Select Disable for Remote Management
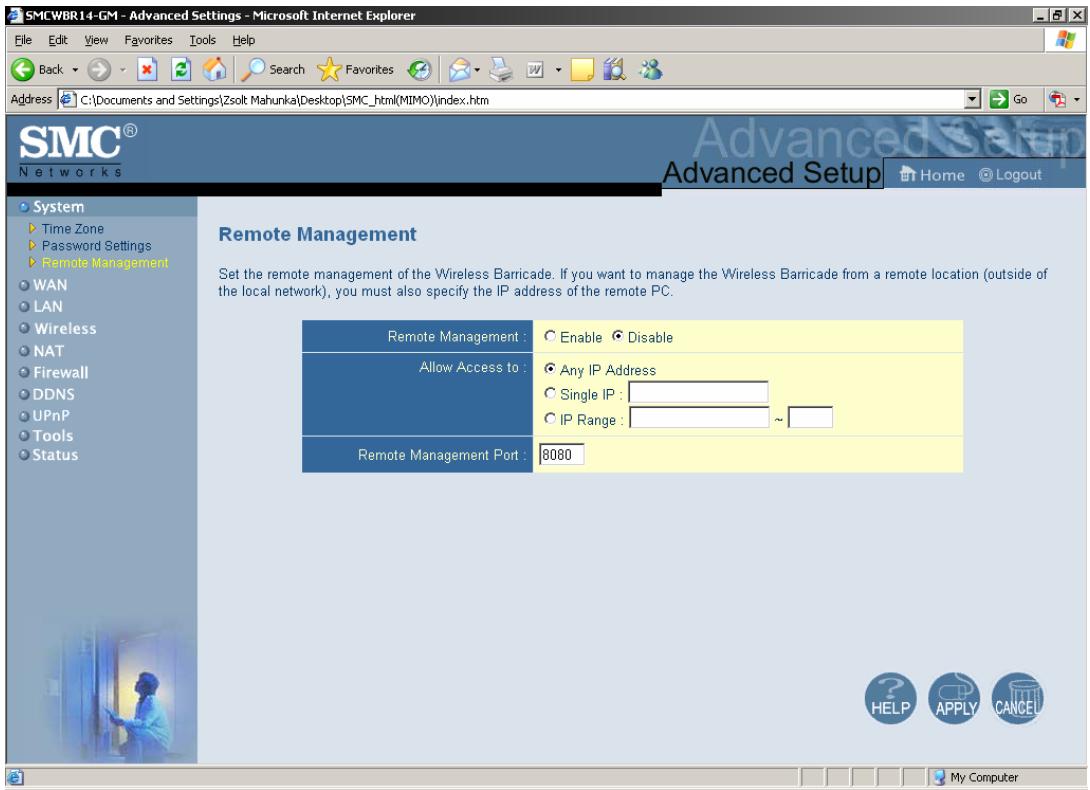This screenshot has width=1090, height=790. point(617,336)
